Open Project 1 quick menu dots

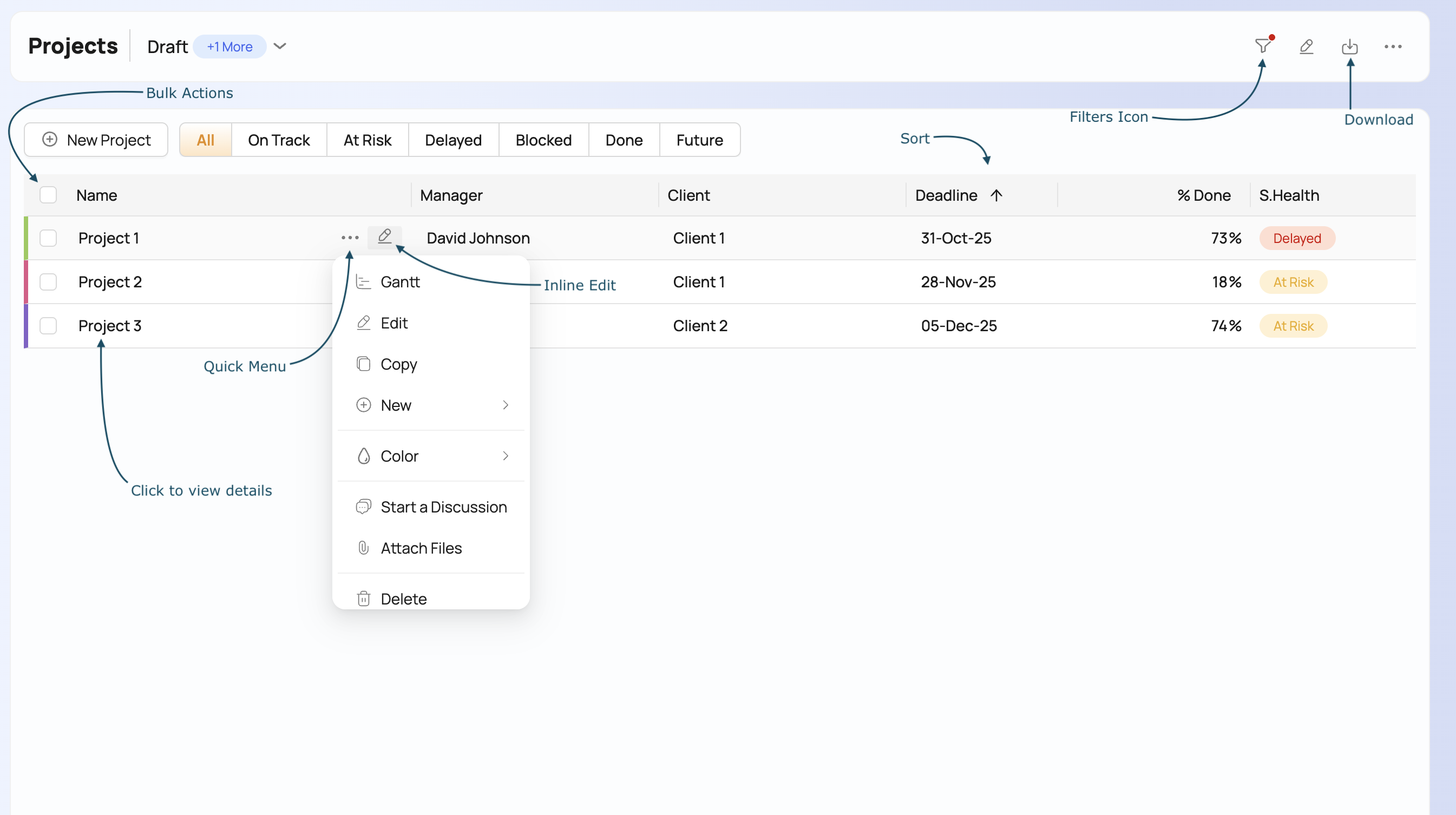(350, 238)
